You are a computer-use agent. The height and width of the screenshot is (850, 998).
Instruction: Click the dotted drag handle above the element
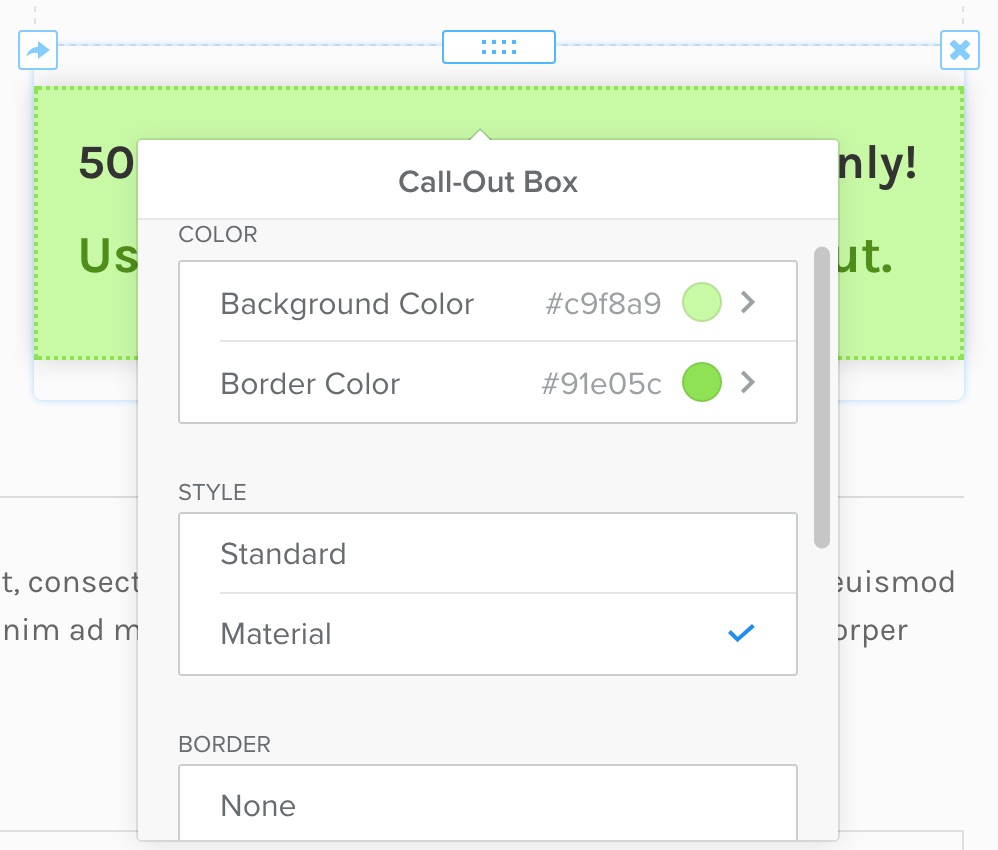point(499,46)
